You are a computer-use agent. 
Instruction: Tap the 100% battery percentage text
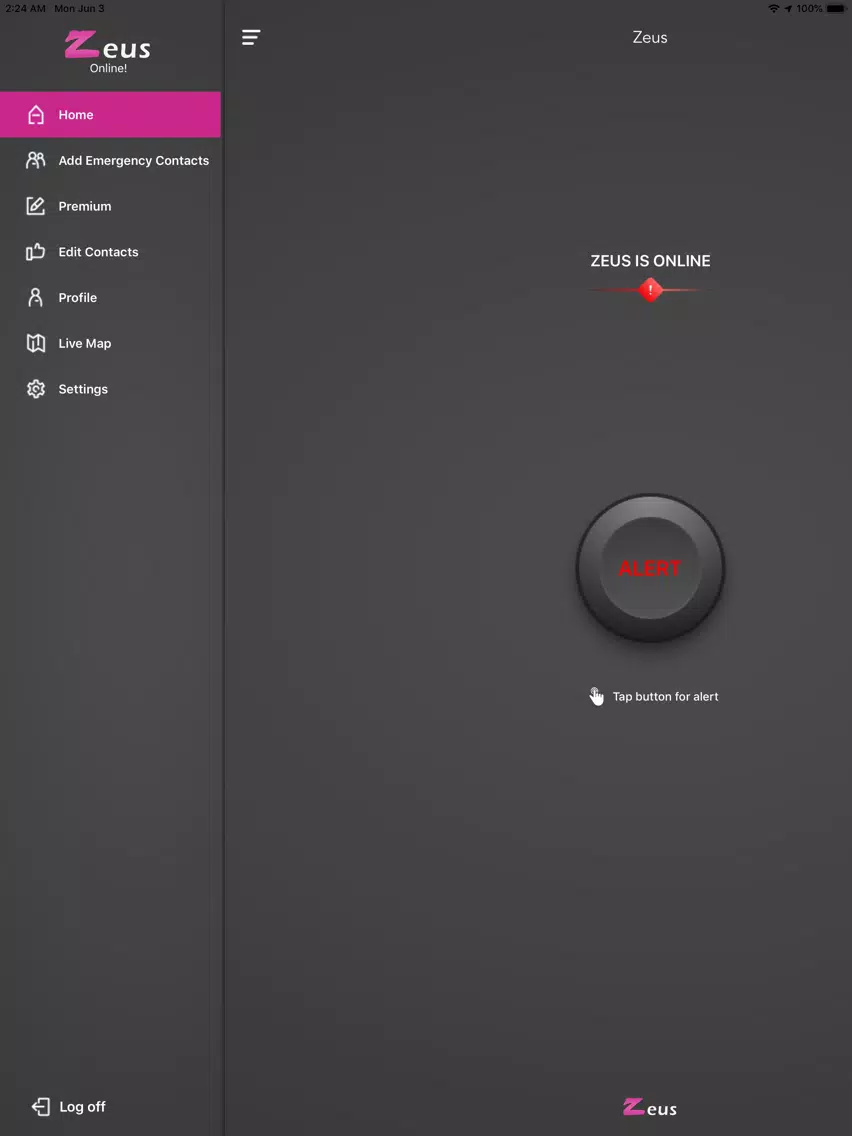pyautogui.click(x=809, y=9)
